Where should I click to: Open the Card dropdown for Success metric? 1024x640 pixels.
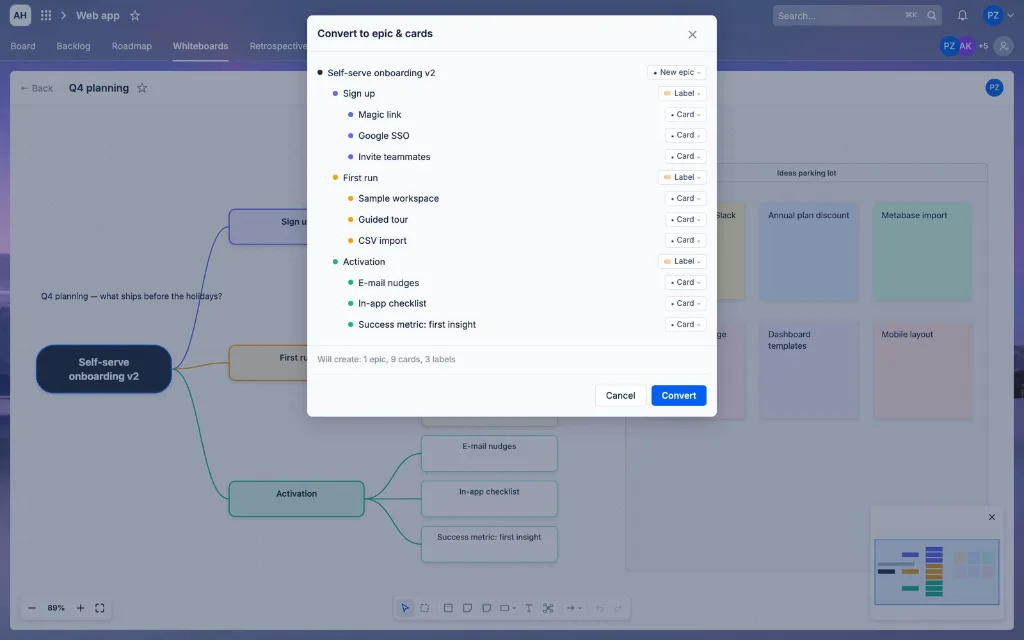pyautogui.click(x=685, y=324)
